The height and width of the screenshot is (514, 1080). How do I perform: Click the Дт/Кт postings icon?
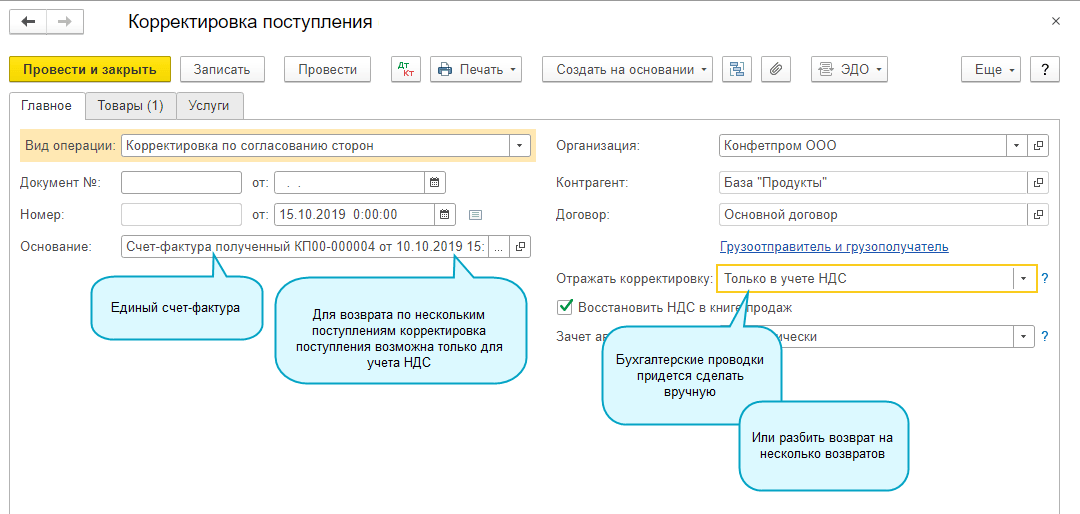click(x=406, y=69)
